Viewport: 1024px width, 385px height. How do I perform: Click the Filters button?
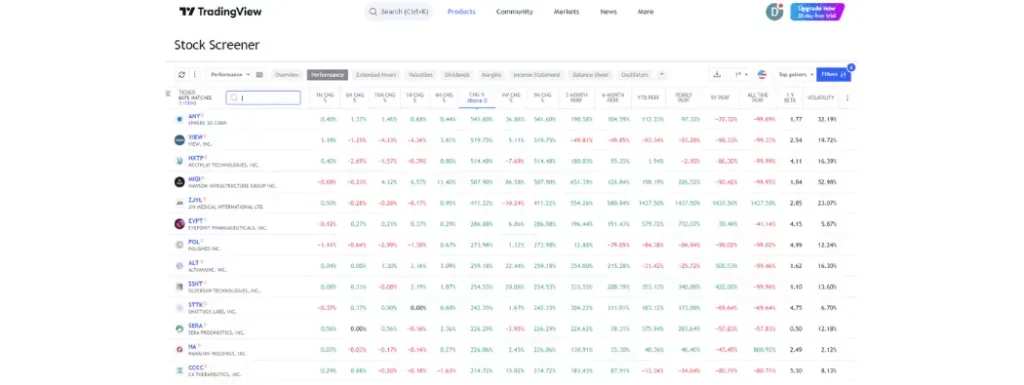(833, 74)
